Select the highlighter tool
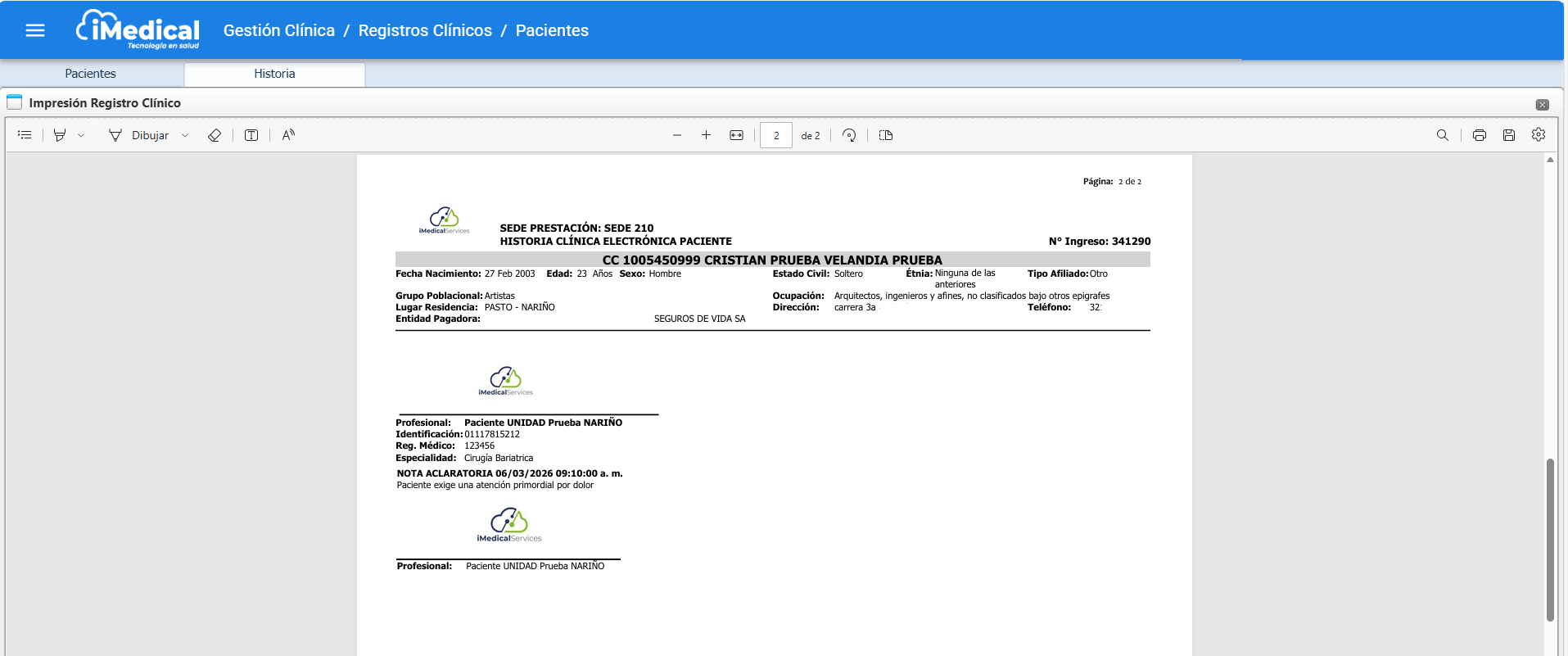1568x656 pixels. [x=60, y=135]
